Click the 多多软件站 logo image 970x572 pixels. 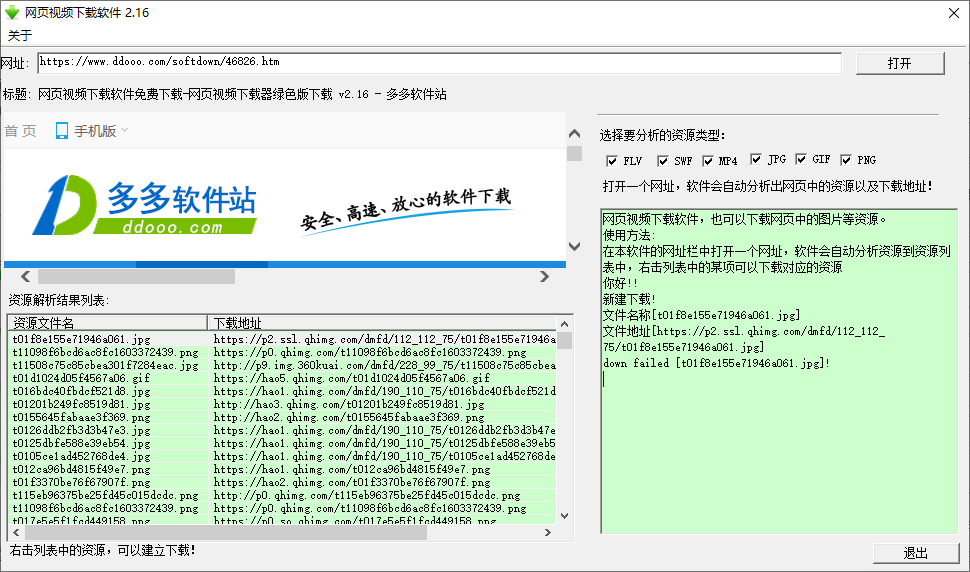(145, 205)
